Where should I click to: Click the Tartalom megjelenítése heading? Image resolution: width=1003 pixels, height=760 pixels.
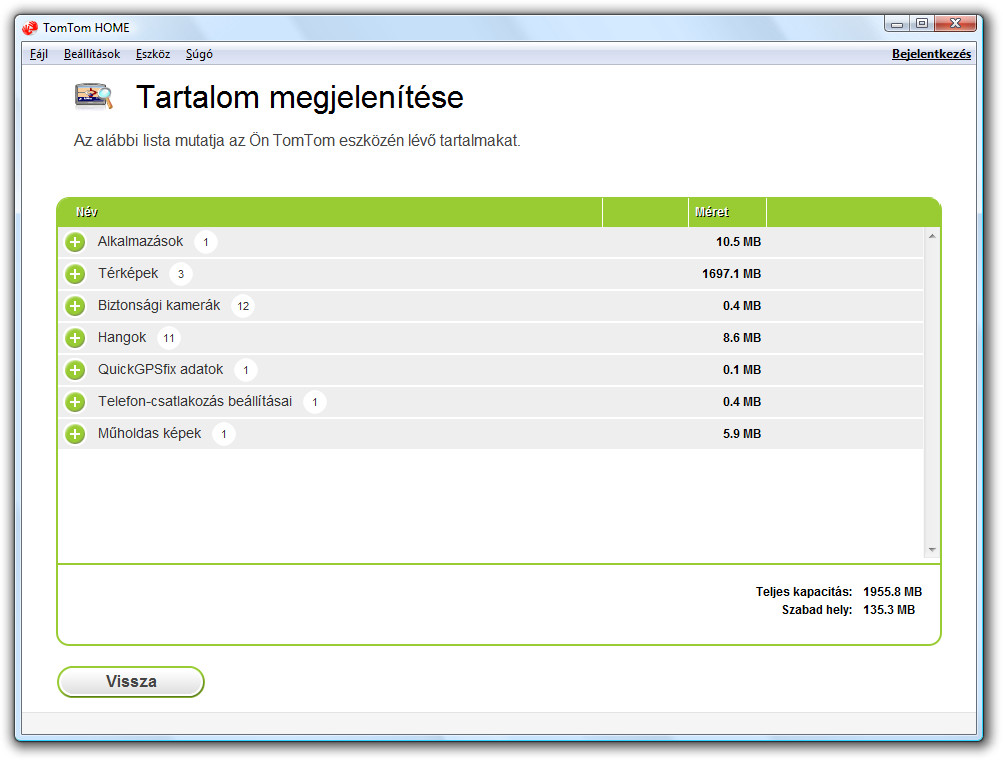pos(299,97)
